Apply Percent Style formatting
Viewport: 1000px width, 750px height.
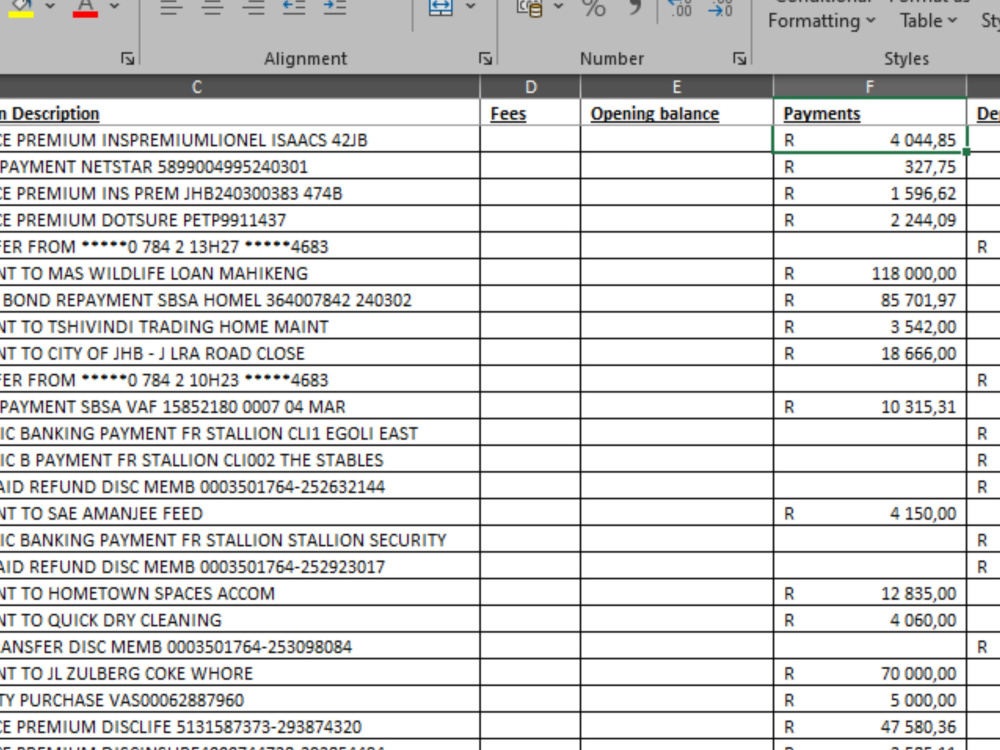click(x=594, y=8)
